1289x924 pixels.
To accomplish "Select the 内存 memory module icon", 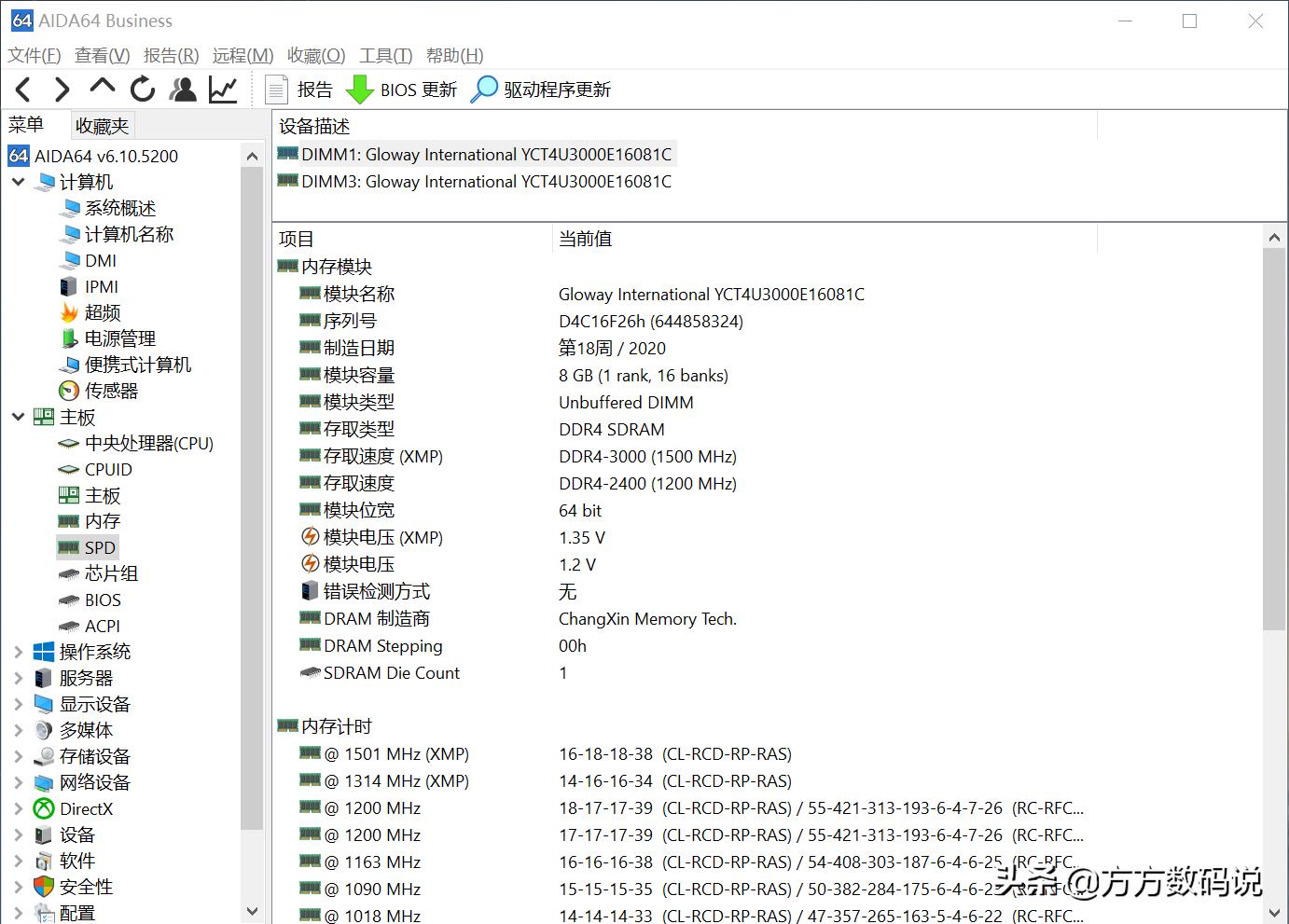I will click(x=69, y=521).
